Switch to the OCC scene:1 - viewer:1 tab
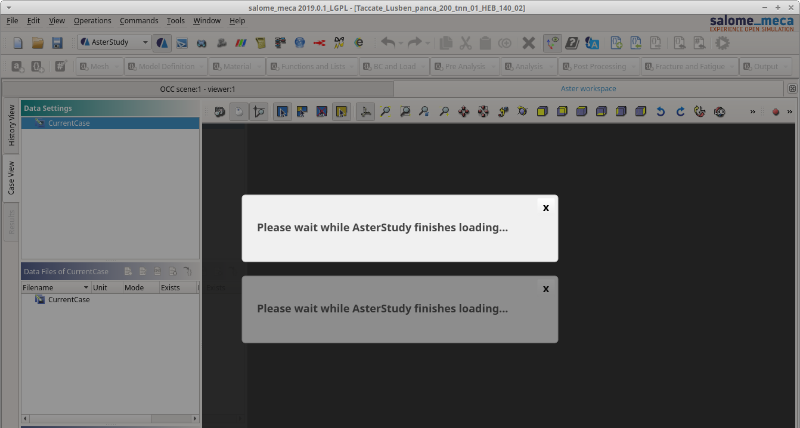 pos(197,89)
